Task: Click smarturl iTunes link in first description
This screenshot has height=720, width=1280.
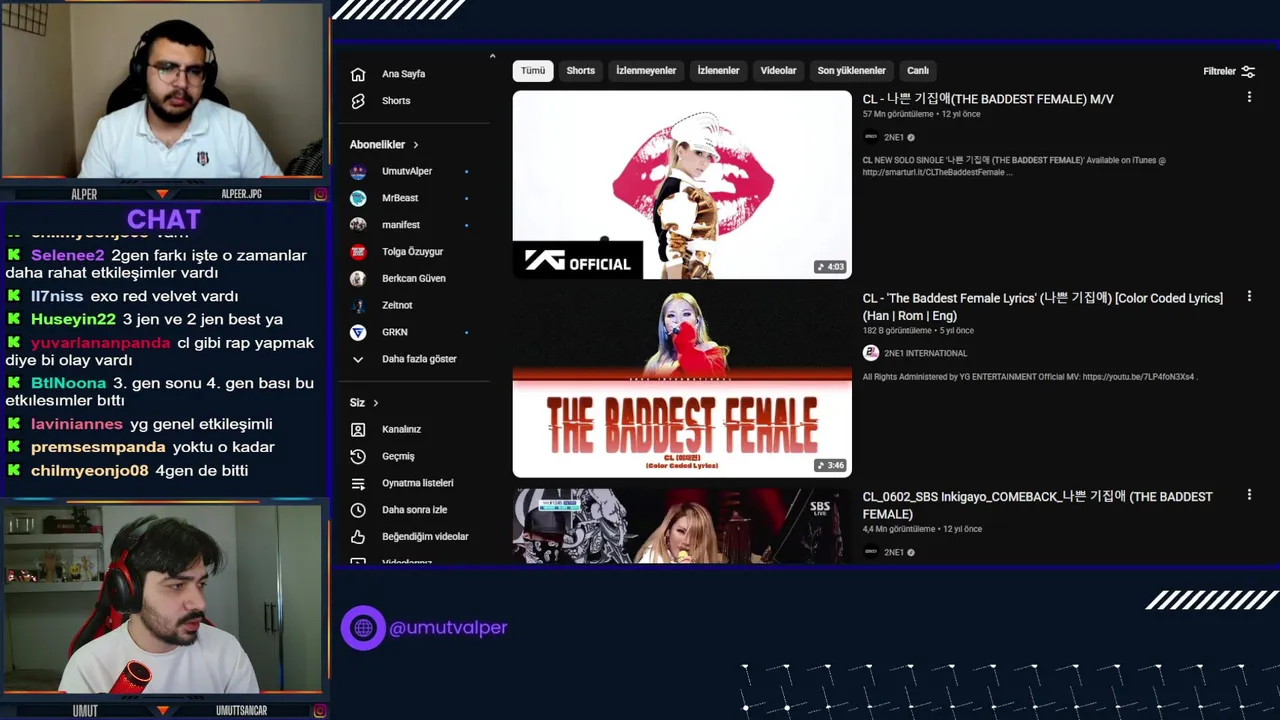Action: click(934, 172)
